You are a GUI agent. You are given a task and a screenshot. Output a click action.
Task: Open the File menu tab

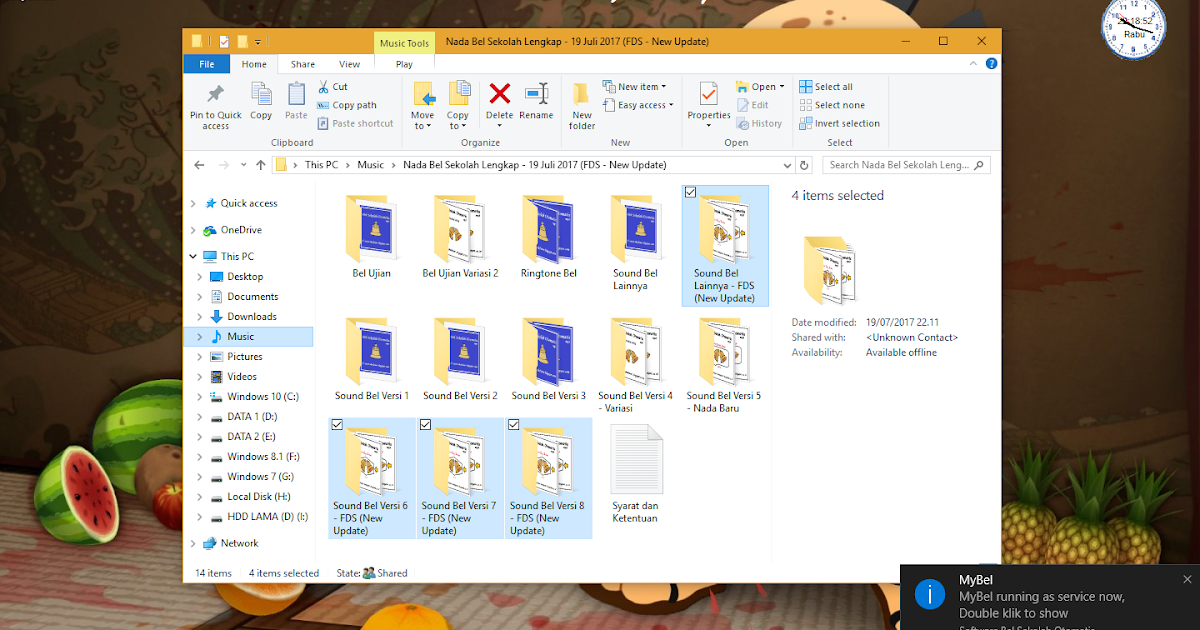(x=207, y=64)
